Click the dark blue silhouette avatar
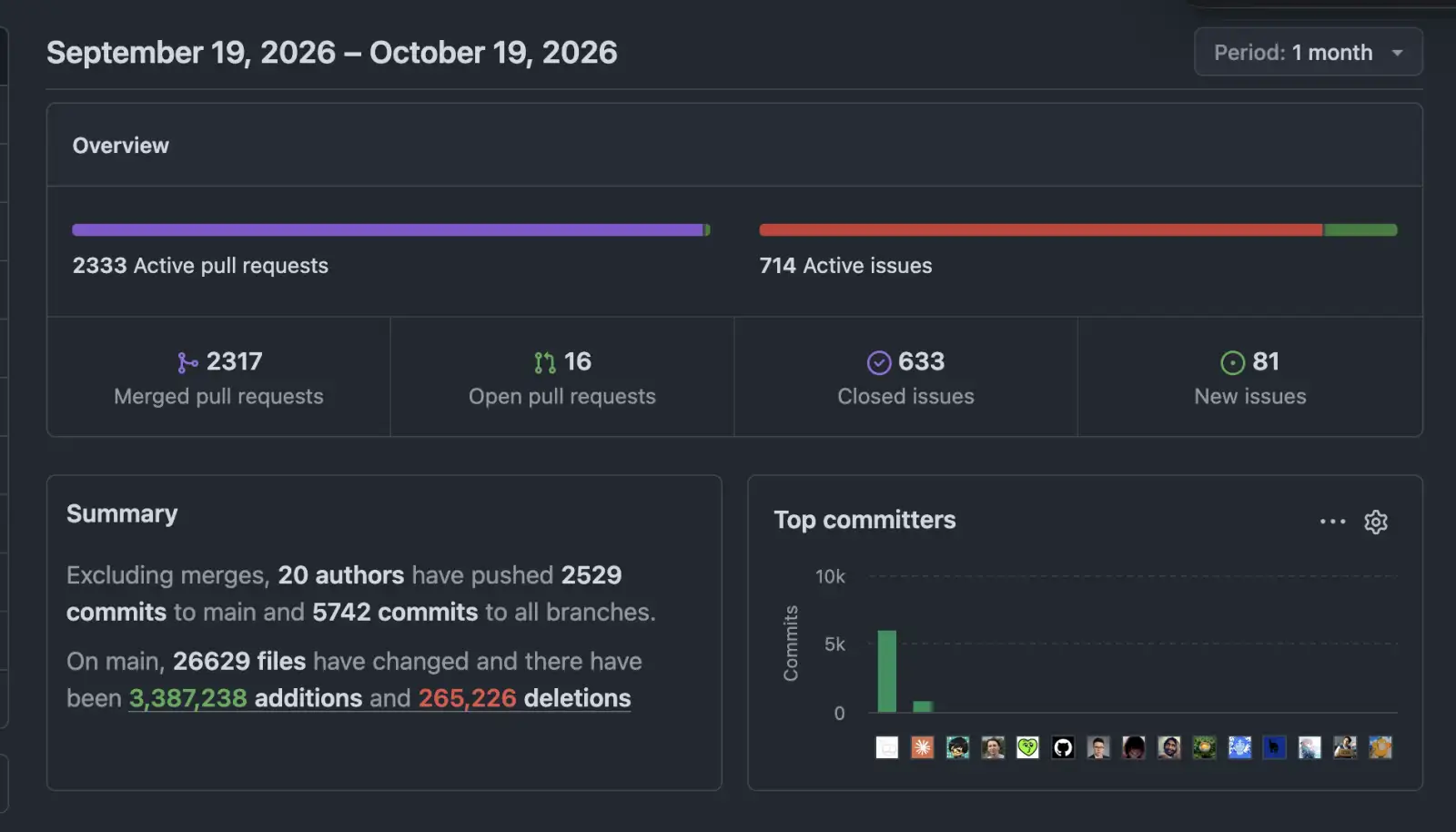 pyautogui.click(x=1274, y=747)
